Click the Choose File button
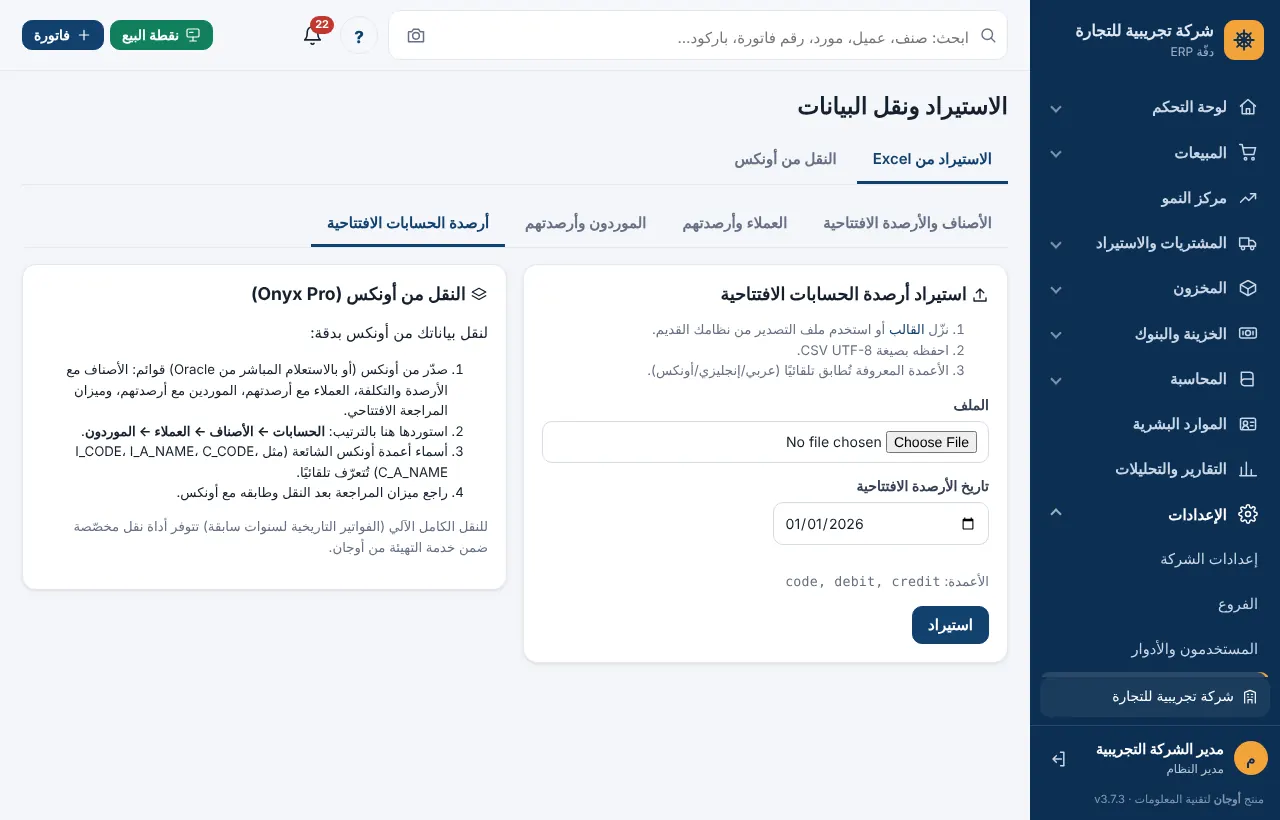This screenshot has height=820, width=1280. point(931,442)
